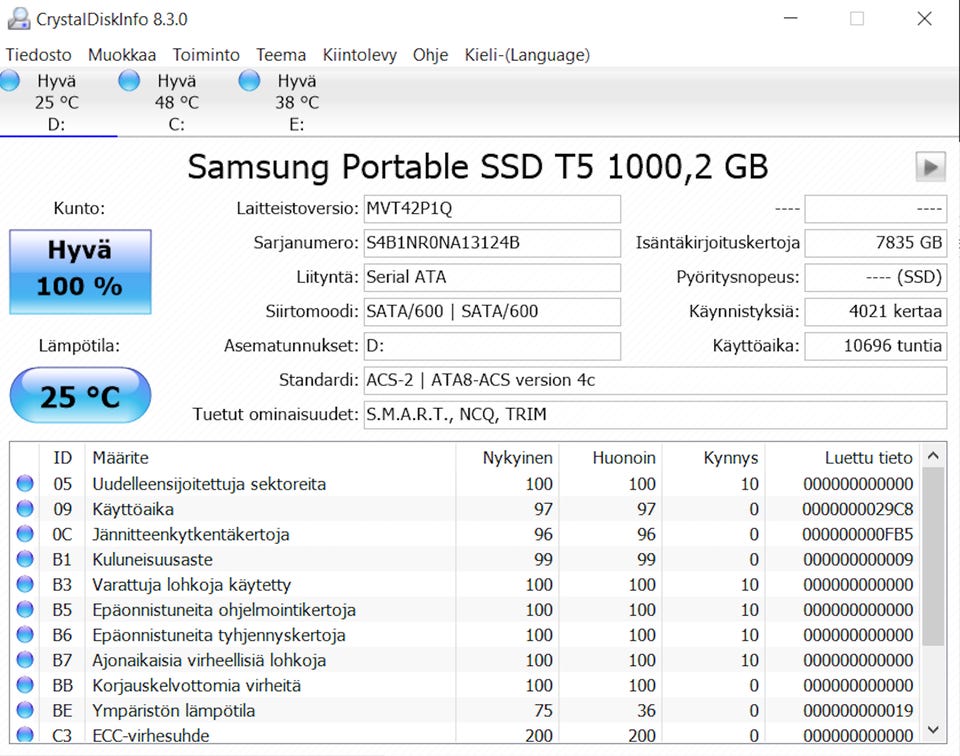
Task: Click the Käyttöaika value 10696 tuntia
Action: click(876, 346)
